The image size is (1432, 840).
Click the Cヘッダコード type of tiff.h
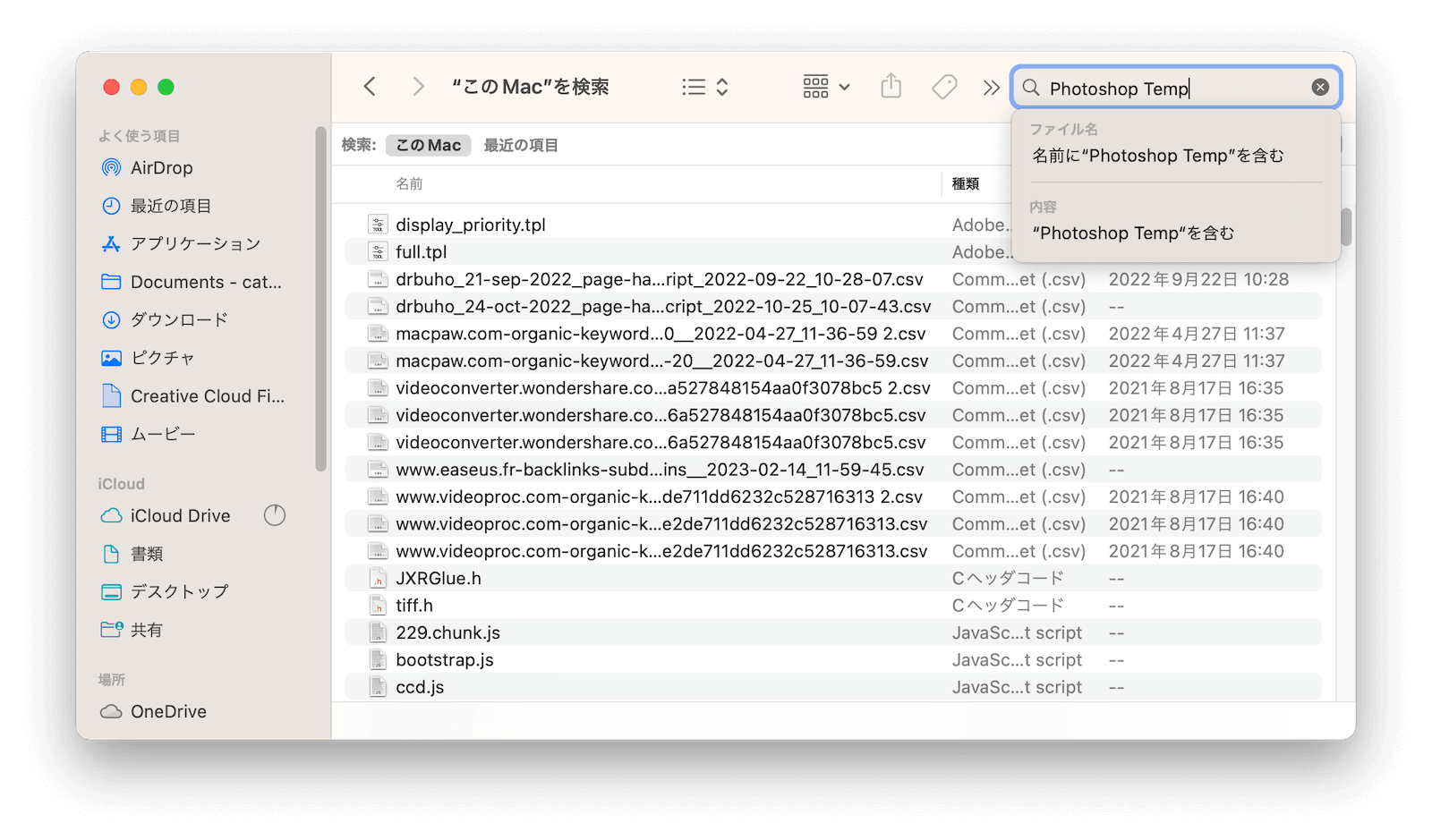[1008, 606]
